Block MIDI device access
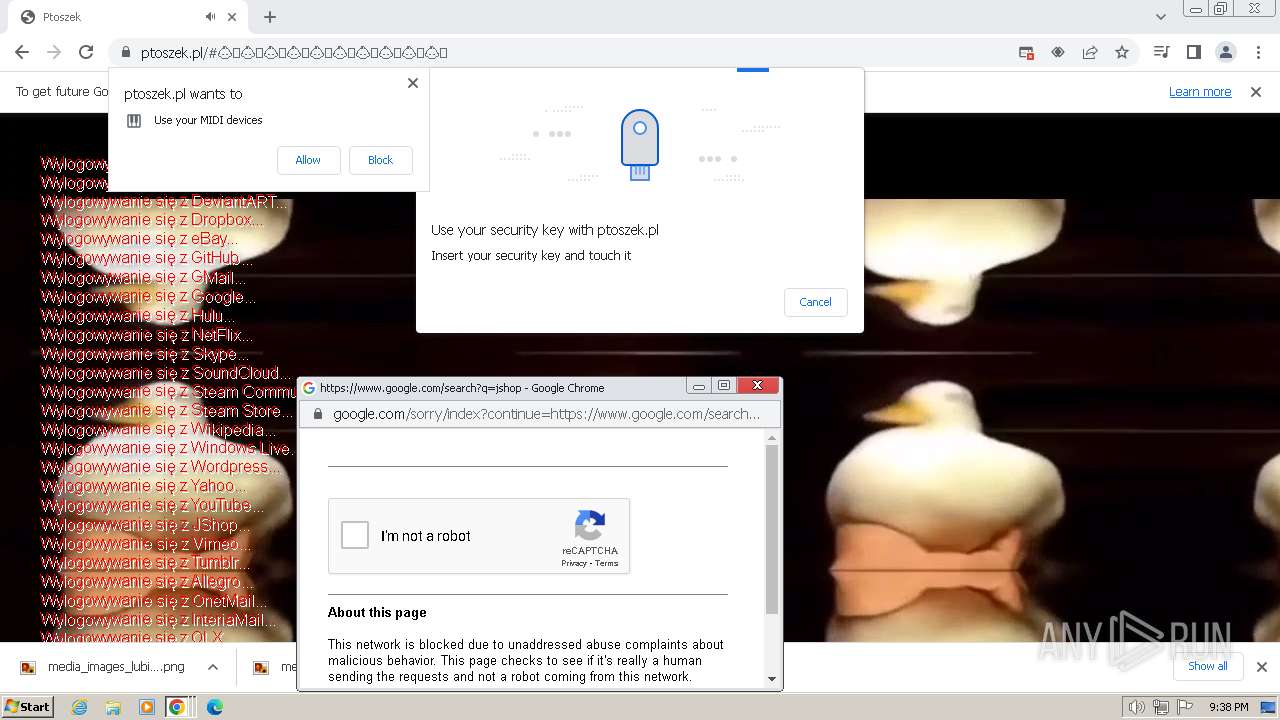Image resolution: width=1280 pixels, height=720 pixels. click(x=380, y=160)
